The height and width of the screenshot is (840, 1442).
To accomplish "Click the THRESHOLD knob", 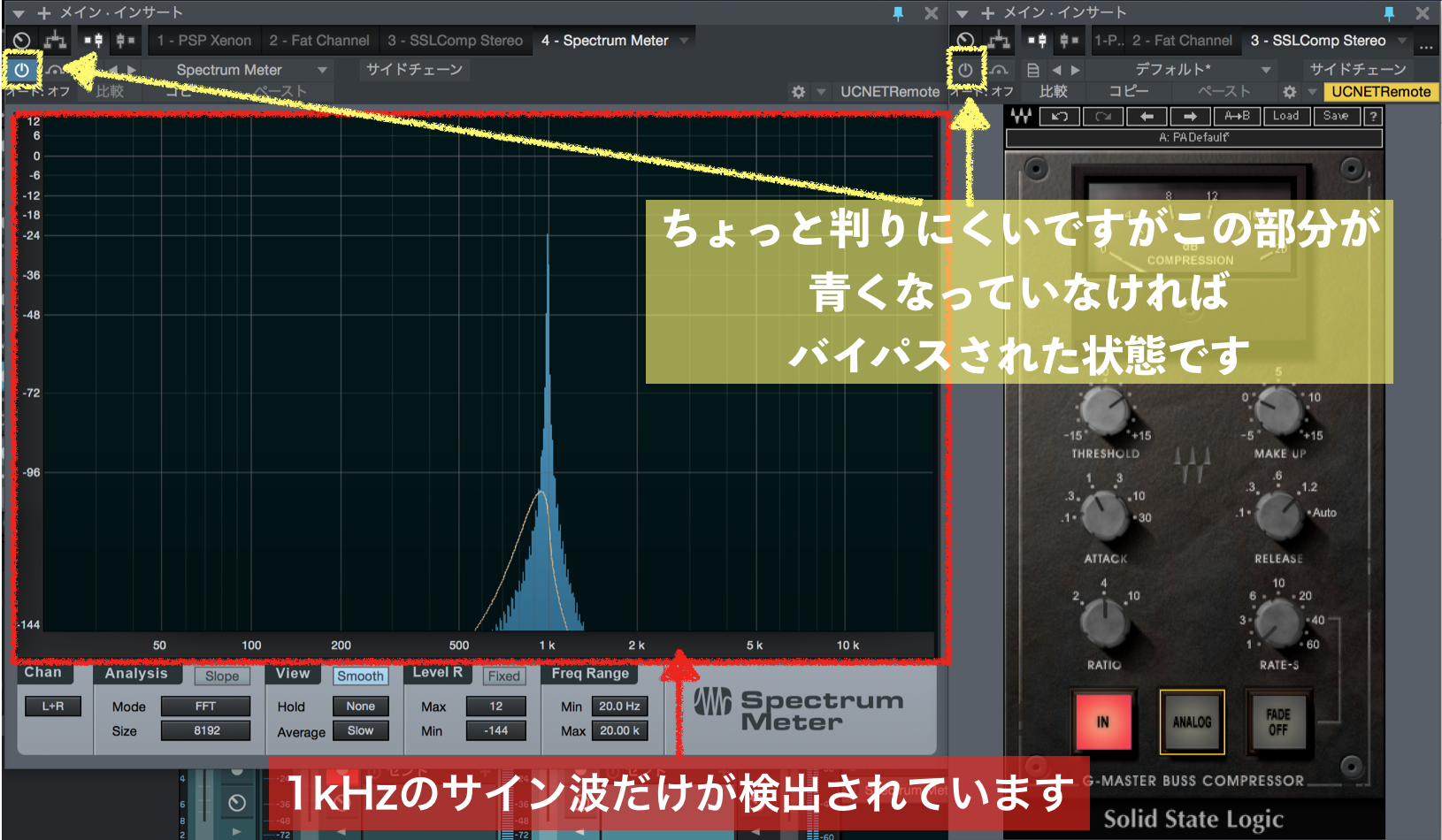I will point(1105,409).
